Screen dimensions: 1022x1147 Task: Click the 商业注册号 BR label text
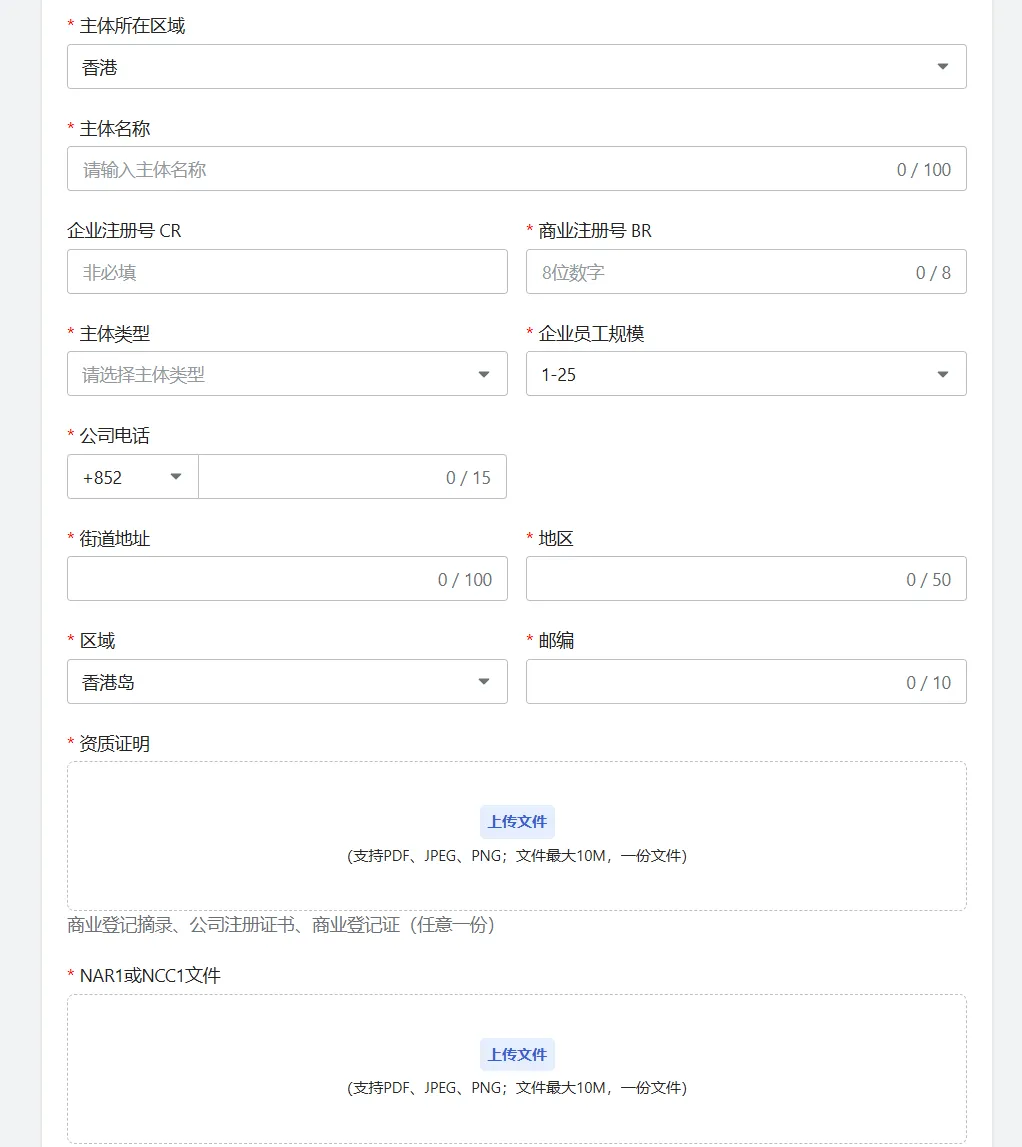[x=595, y=231]
